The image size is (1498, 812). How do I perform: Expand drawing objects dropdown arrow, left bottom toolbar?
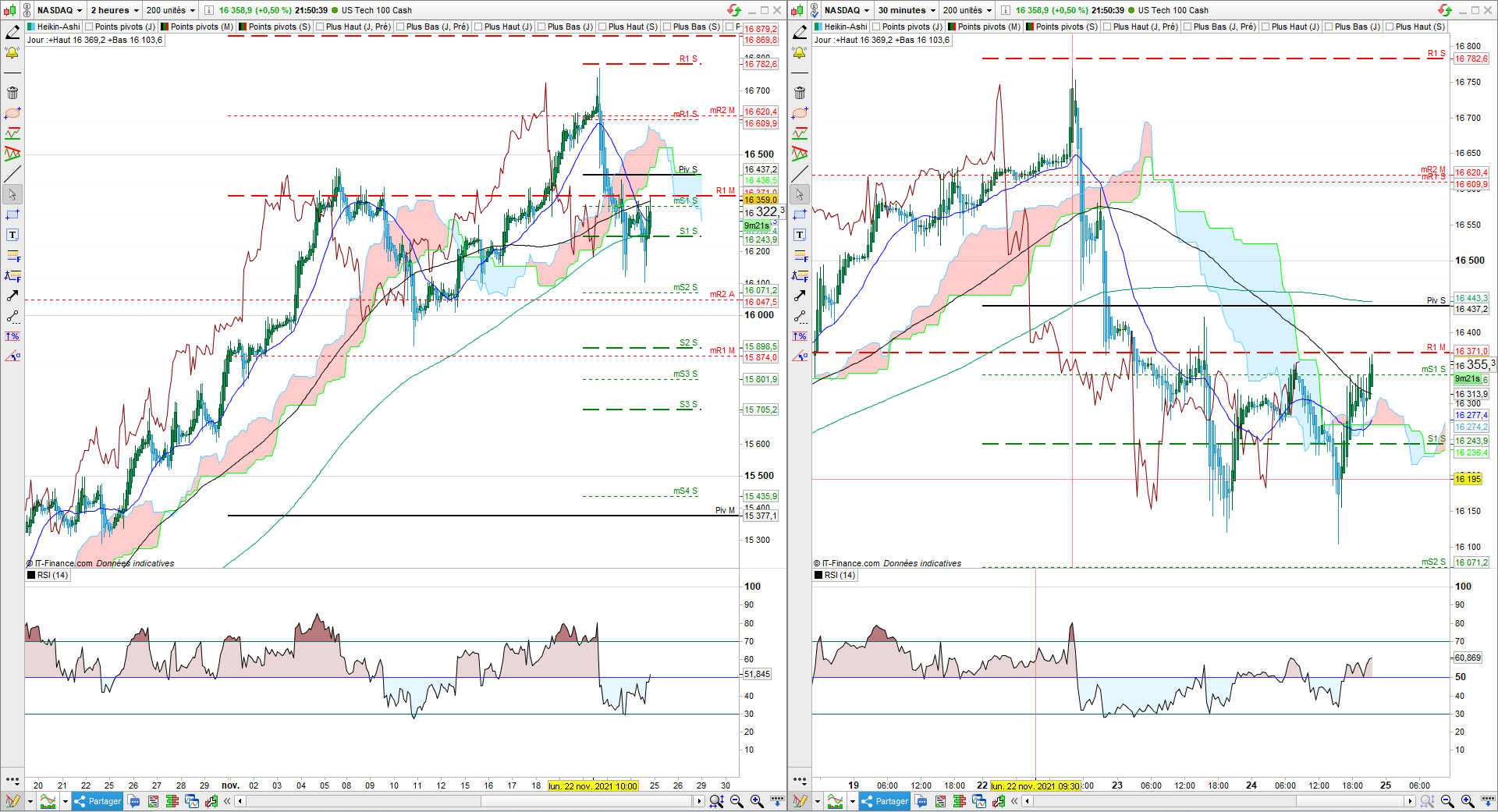click(x=30, y=801)
